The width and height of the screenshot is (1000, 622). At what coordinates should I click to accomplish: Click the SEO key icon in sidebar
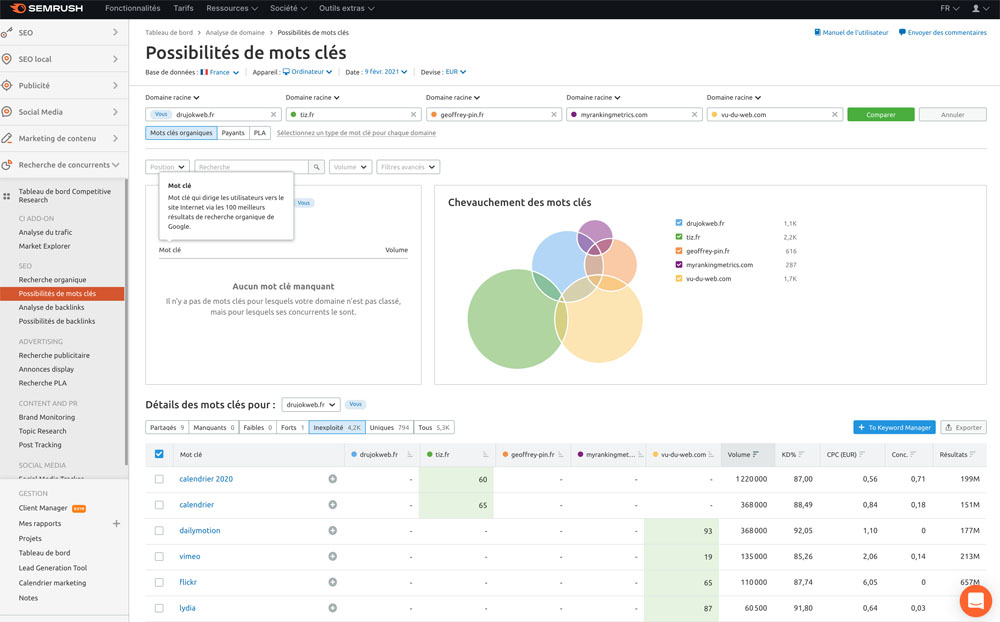[6, 33]
